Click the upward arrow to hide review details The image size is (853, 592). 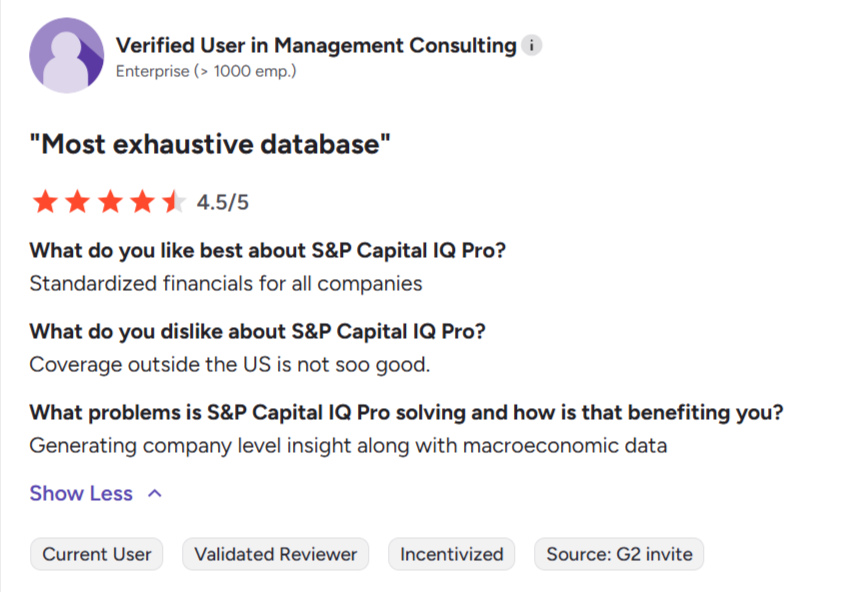[155, 493]
